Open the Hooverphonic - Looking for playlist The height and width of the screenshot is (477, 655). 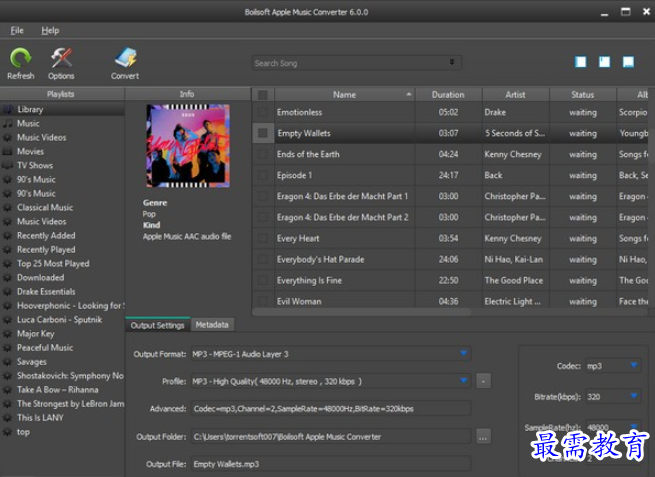tap(62, 306)
